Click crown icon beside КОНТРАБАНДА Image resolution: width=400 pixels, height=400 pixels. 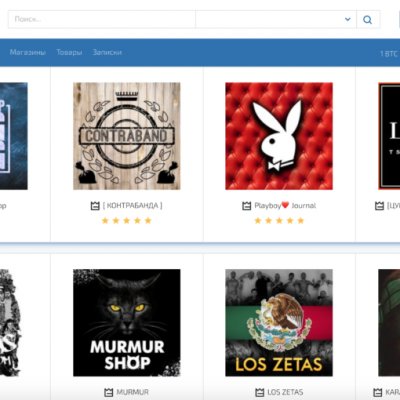click(95, 206)
